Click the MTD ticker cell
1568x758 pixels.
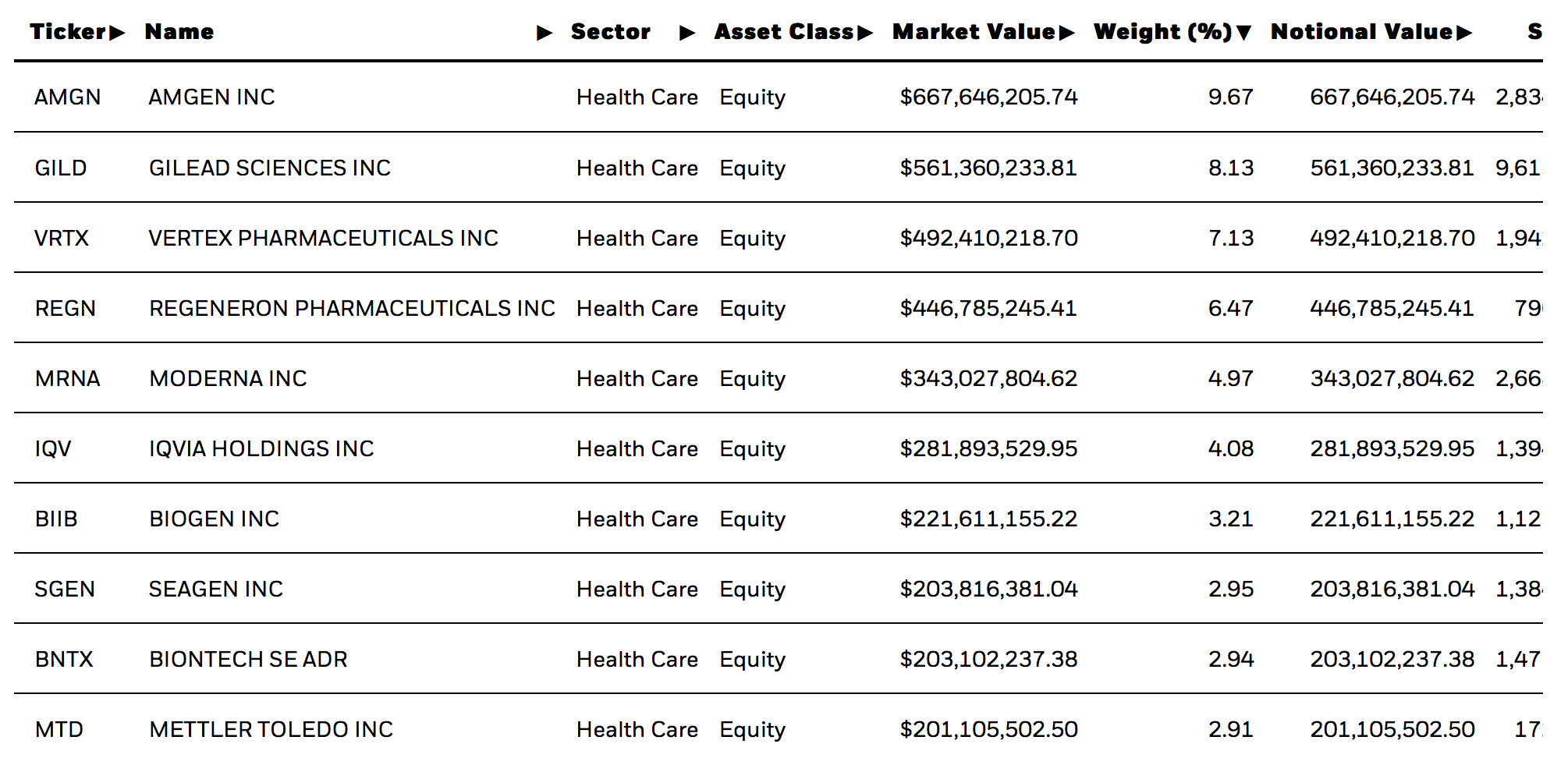59,730
